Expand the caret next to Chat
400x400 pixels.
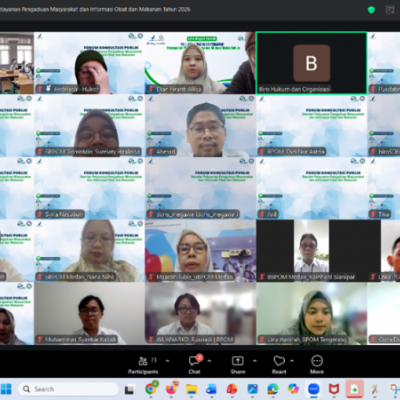click(x=209, y=361)
